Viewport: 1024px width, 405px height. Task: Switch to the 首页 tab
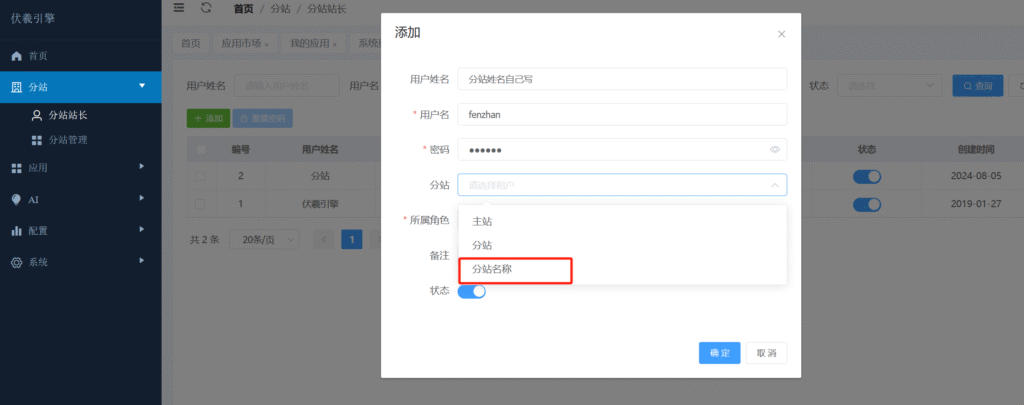point(191,43)
